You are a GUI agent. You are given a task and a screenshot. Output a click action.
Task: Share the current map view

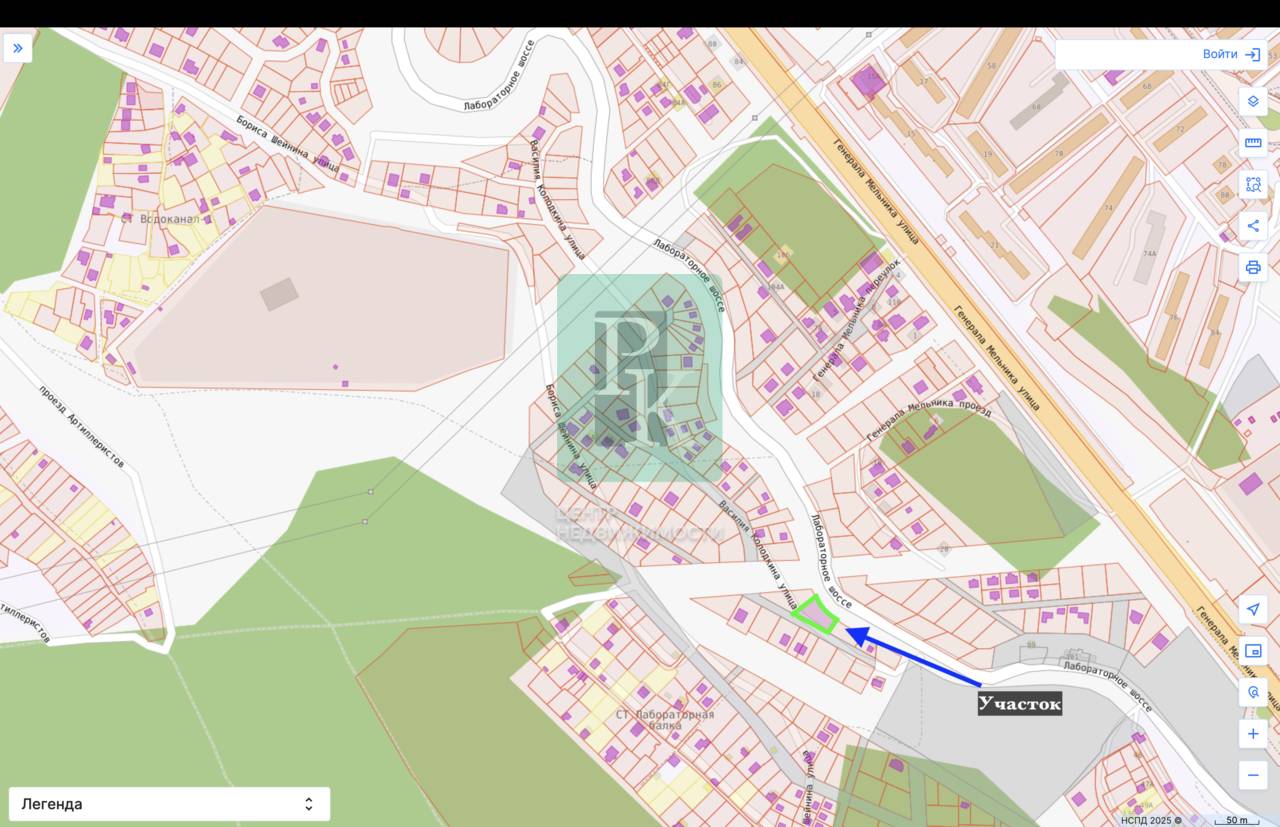click(1253, 226)
